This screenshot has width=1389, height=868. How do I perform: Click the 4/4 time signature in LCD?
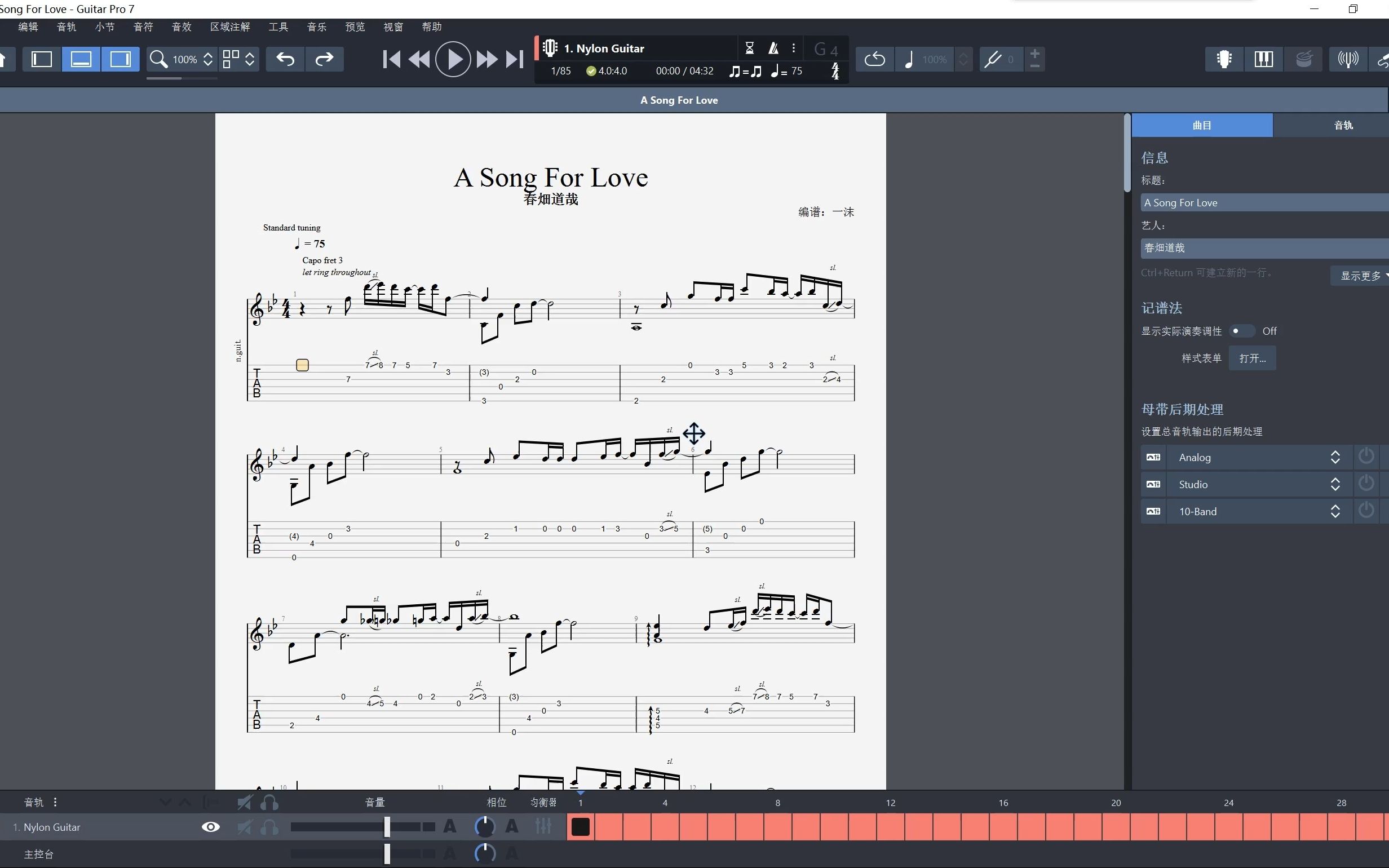pyautogui.click(x=835, y=71)
